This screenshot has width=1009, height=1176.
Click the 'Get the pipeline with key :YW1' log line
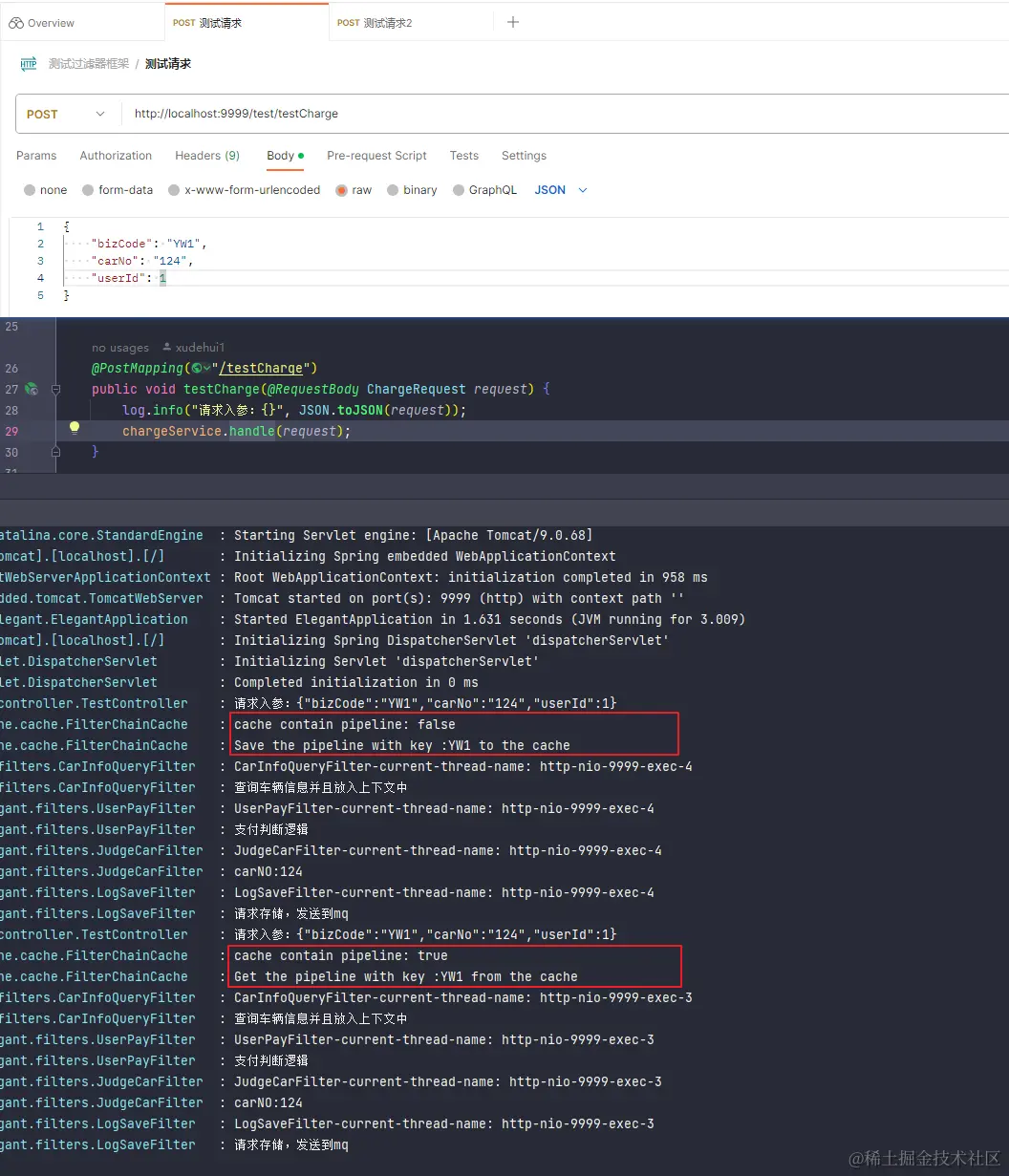click(406, 976)
